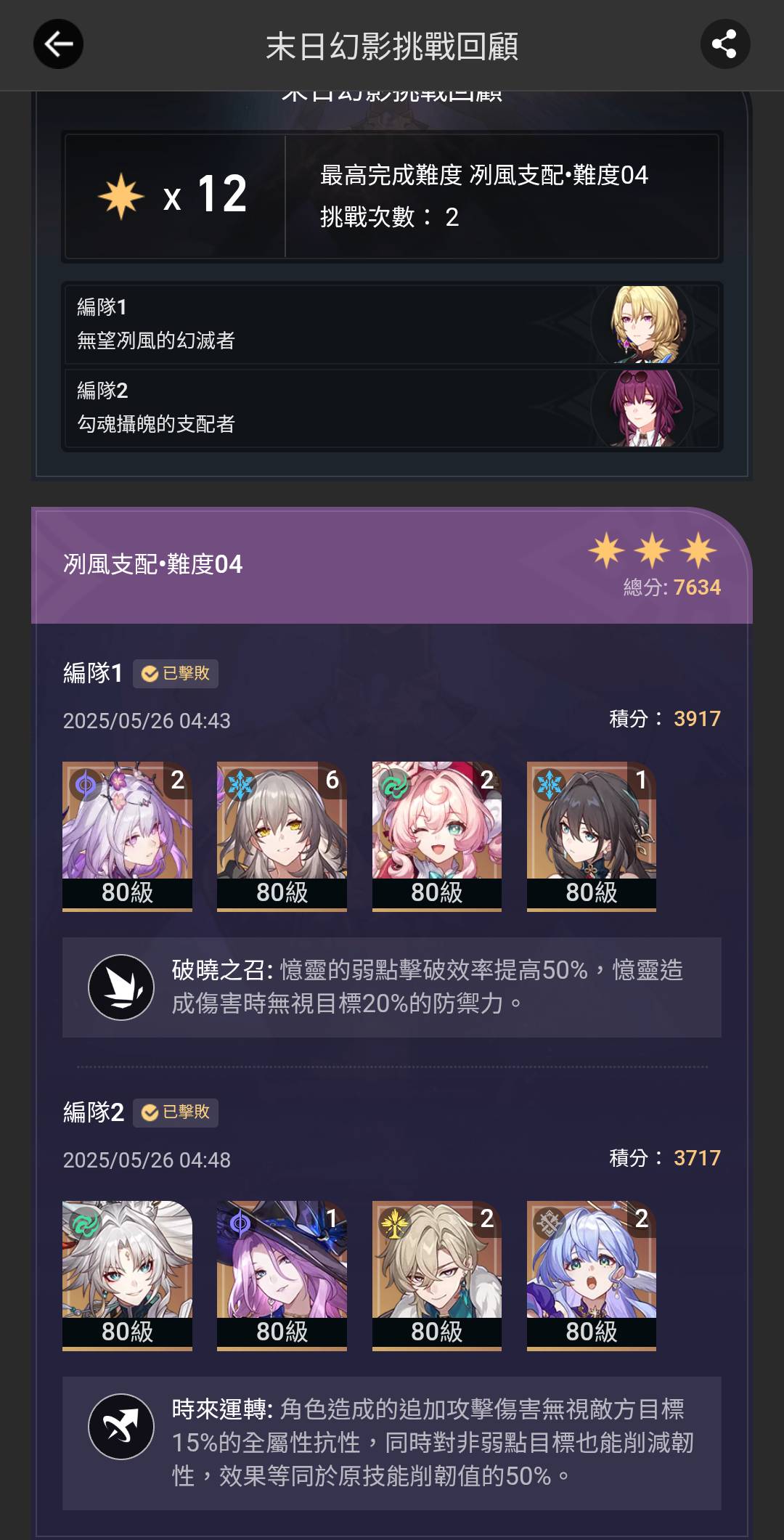Open the 編隊1 無望冽風的幻滅者 row
Image resolution: width=784 pixels, height=1540 pixels.
pyautogui.click(x=392, y=325)
